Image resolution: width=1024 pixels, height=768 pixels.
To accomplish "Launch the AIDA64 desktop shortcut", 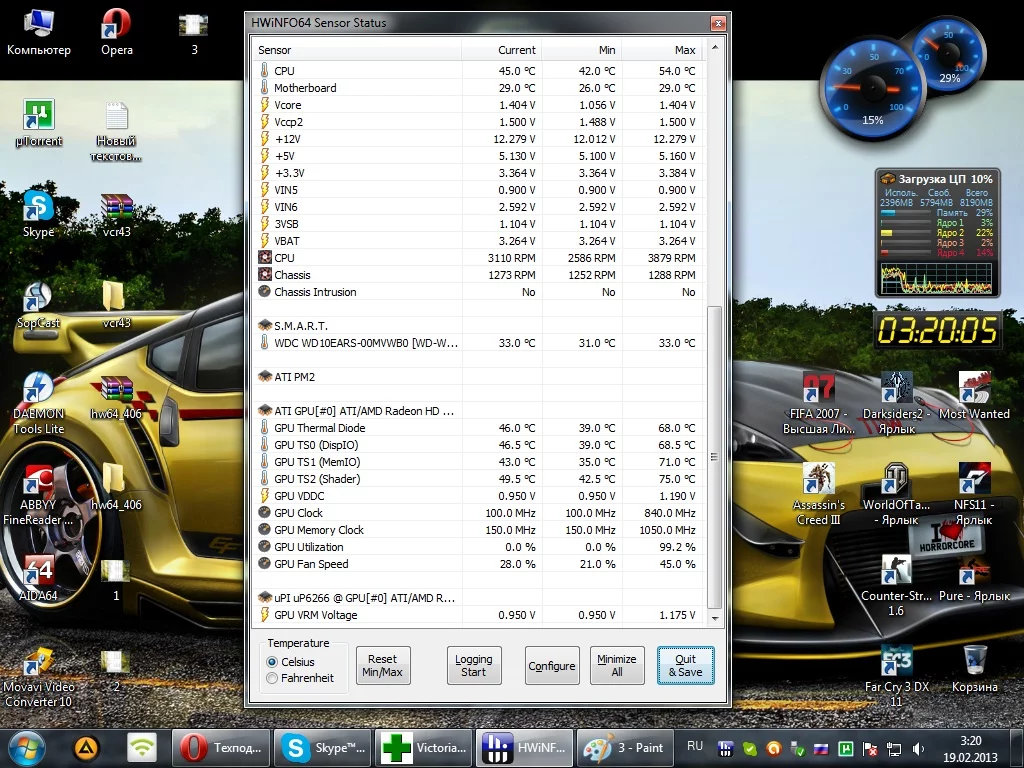I will (39, 579).
